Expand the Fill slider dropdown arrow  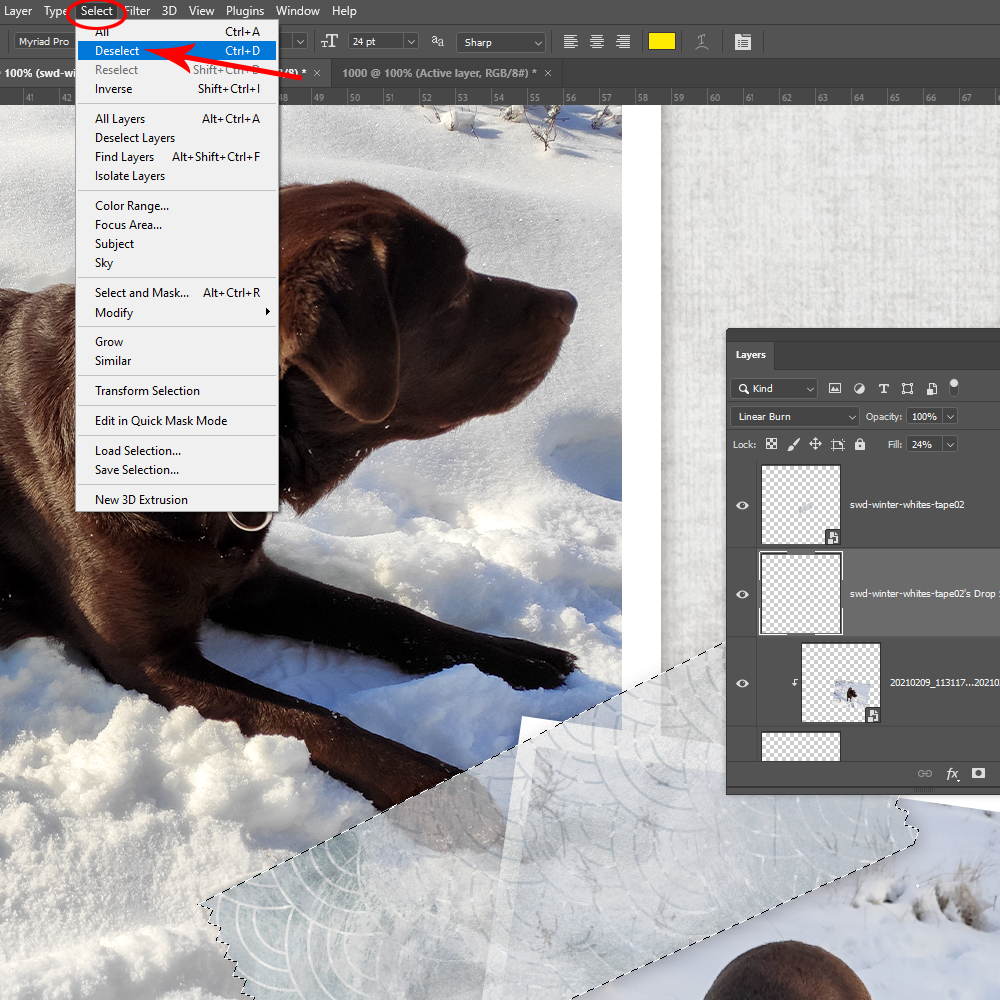point(950,445)
